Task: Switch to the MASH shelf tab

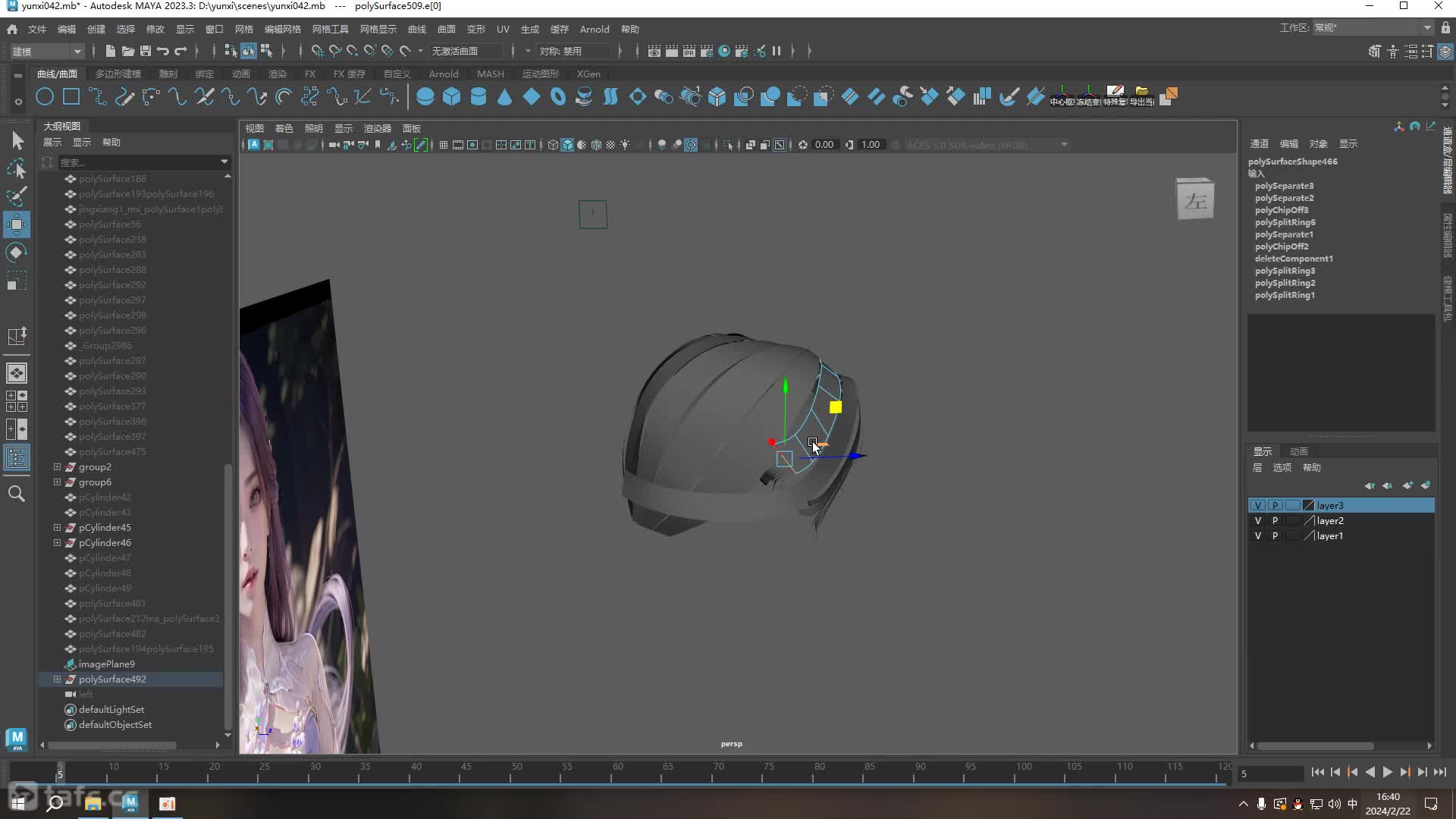Action: tap(490, 74)
